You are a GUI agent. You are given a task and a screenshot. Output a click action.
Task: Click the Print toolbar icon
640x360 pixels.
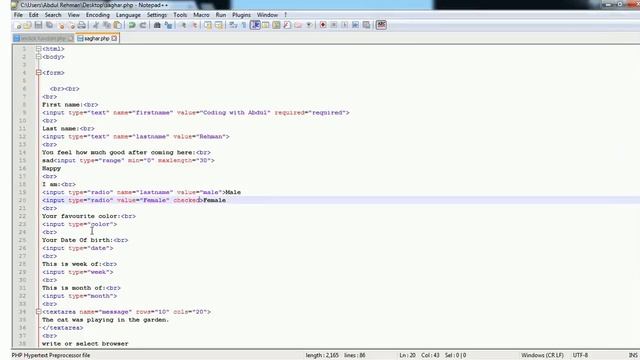coord(82,25)
